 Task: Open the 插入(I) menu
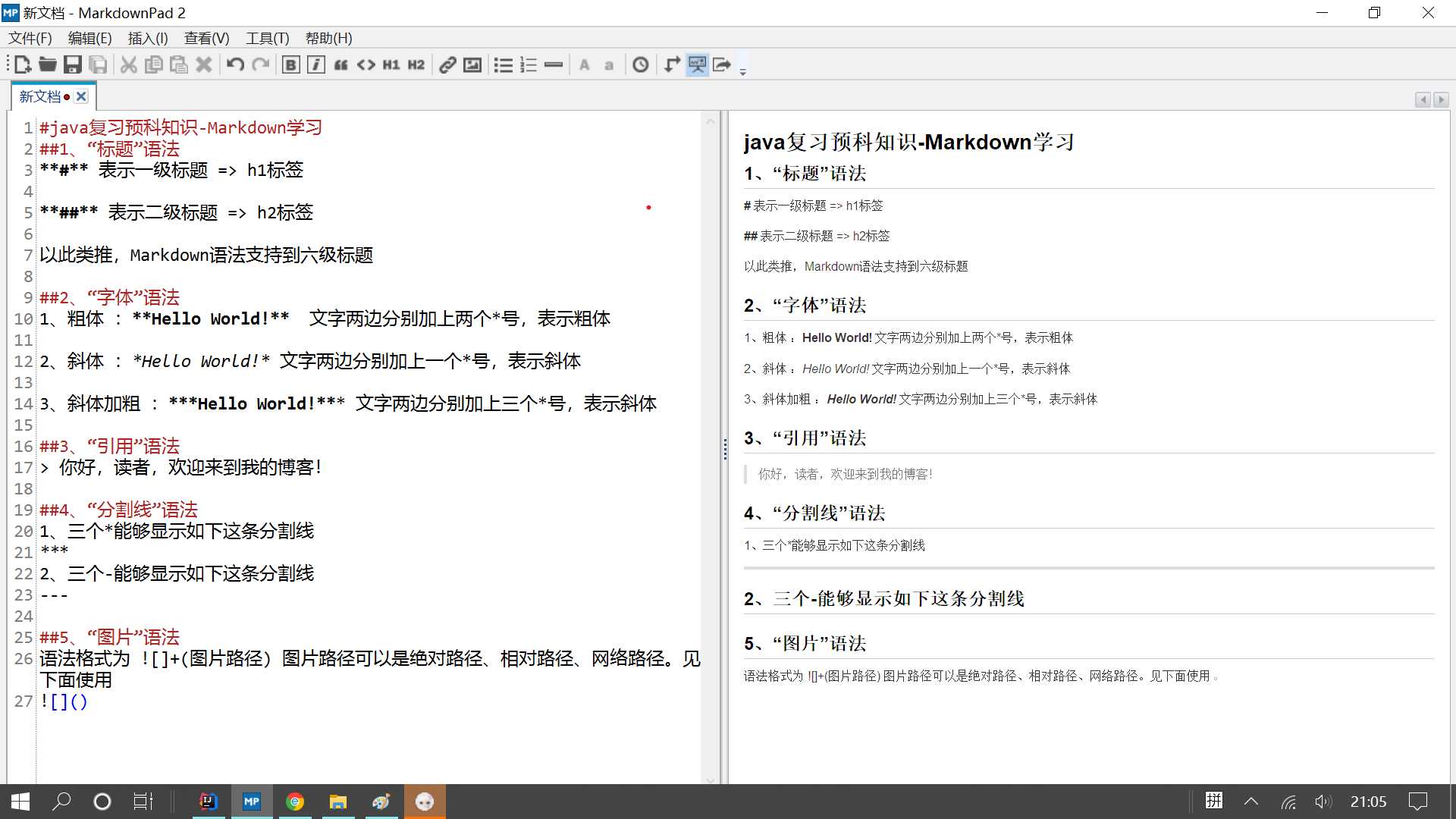[148, 38]
